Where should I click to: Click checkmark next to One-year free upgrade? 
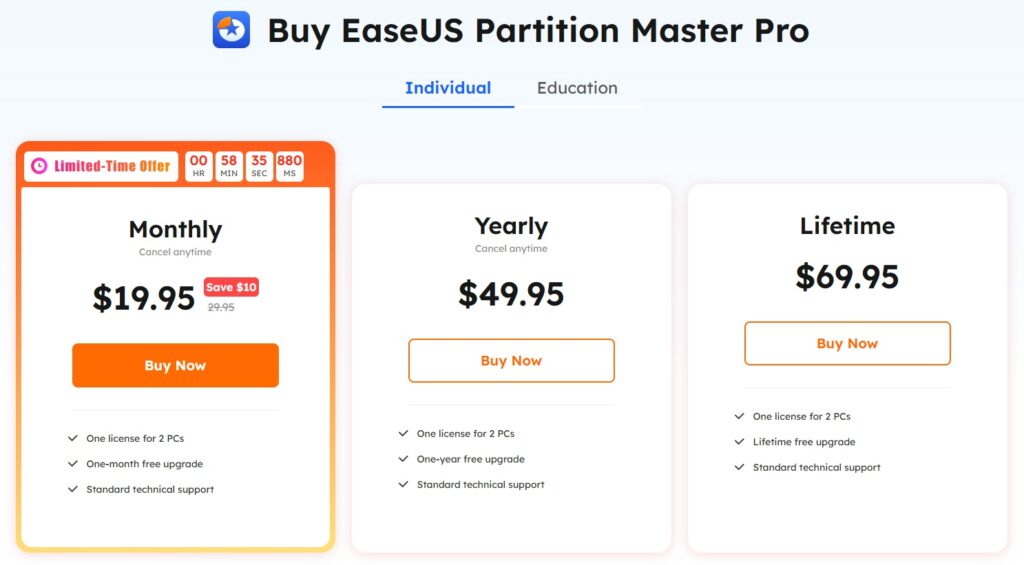pyautogui.click(x=403, y=459)
